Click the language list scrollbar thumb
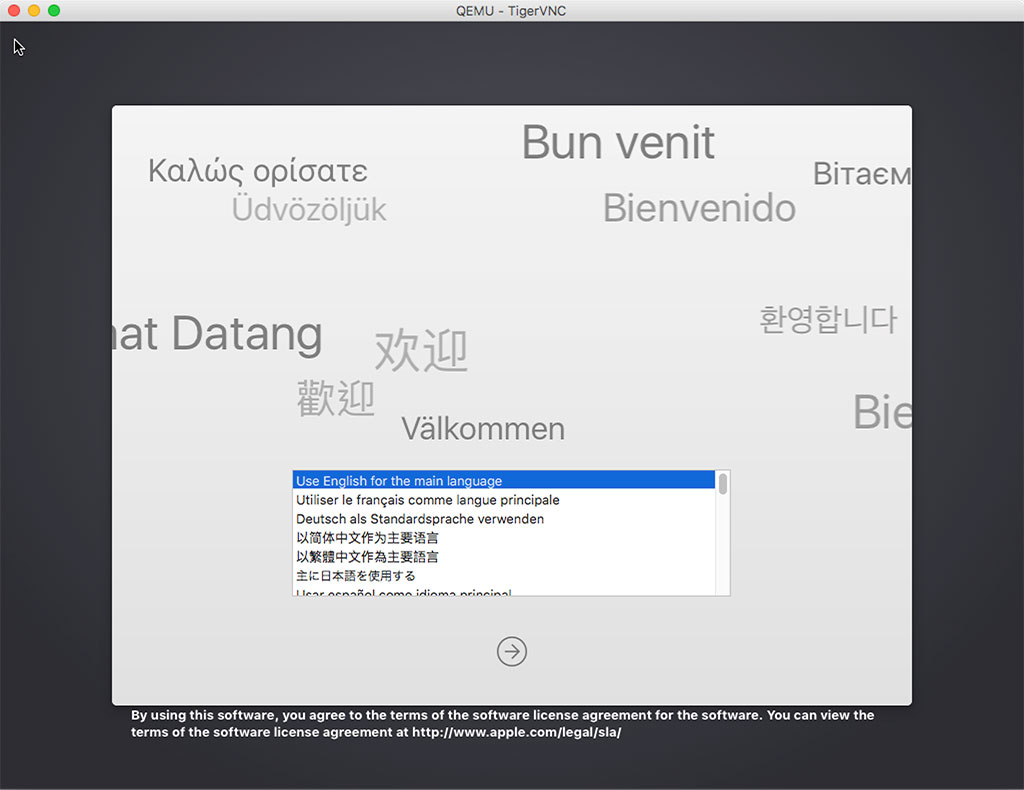This screenshot has height=790, width=1024. pyautogui.click(x=722, y=484)
